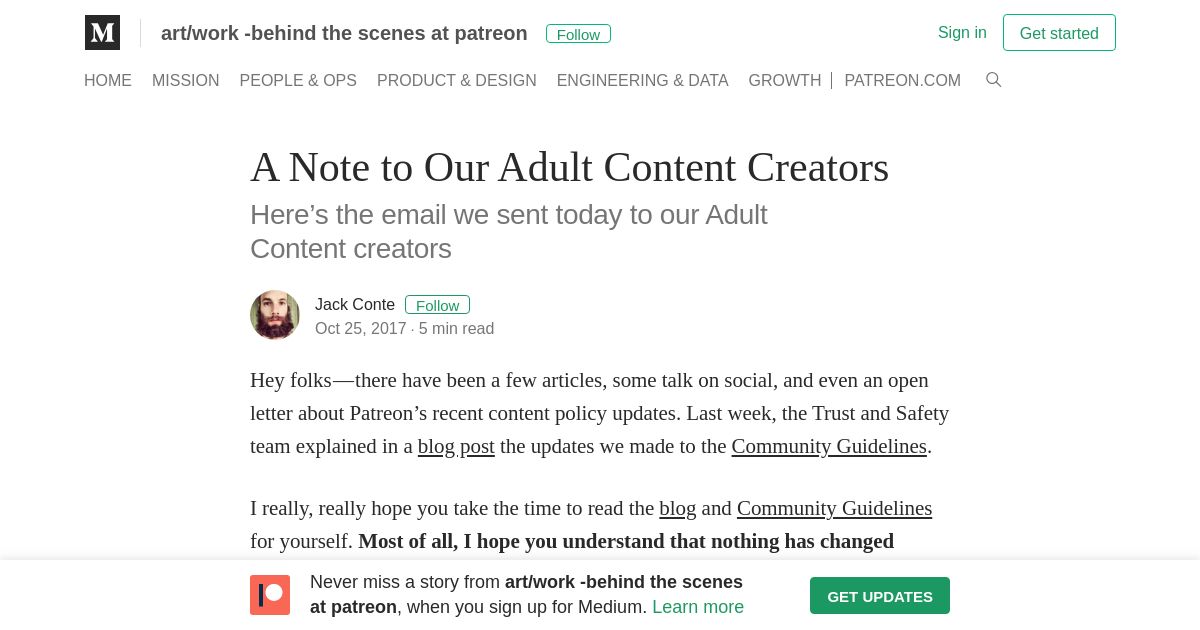Open Jack Conte's avatar photo

(275, 315)
